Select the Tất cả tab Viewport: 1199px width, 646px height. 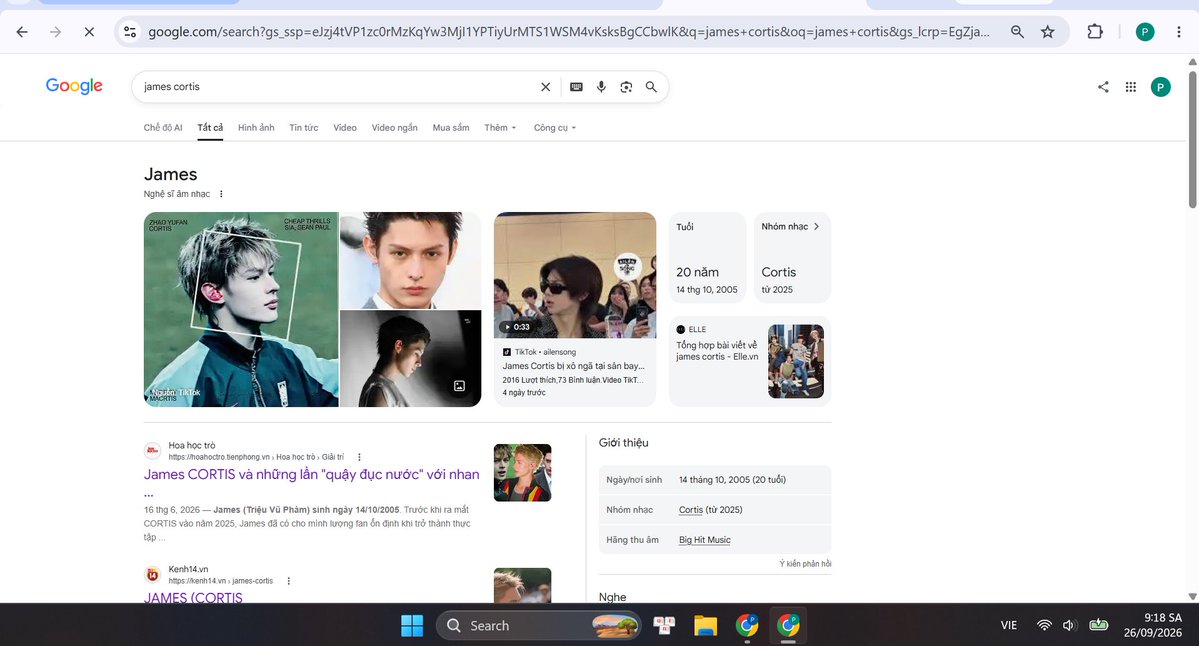pos(210,128)
